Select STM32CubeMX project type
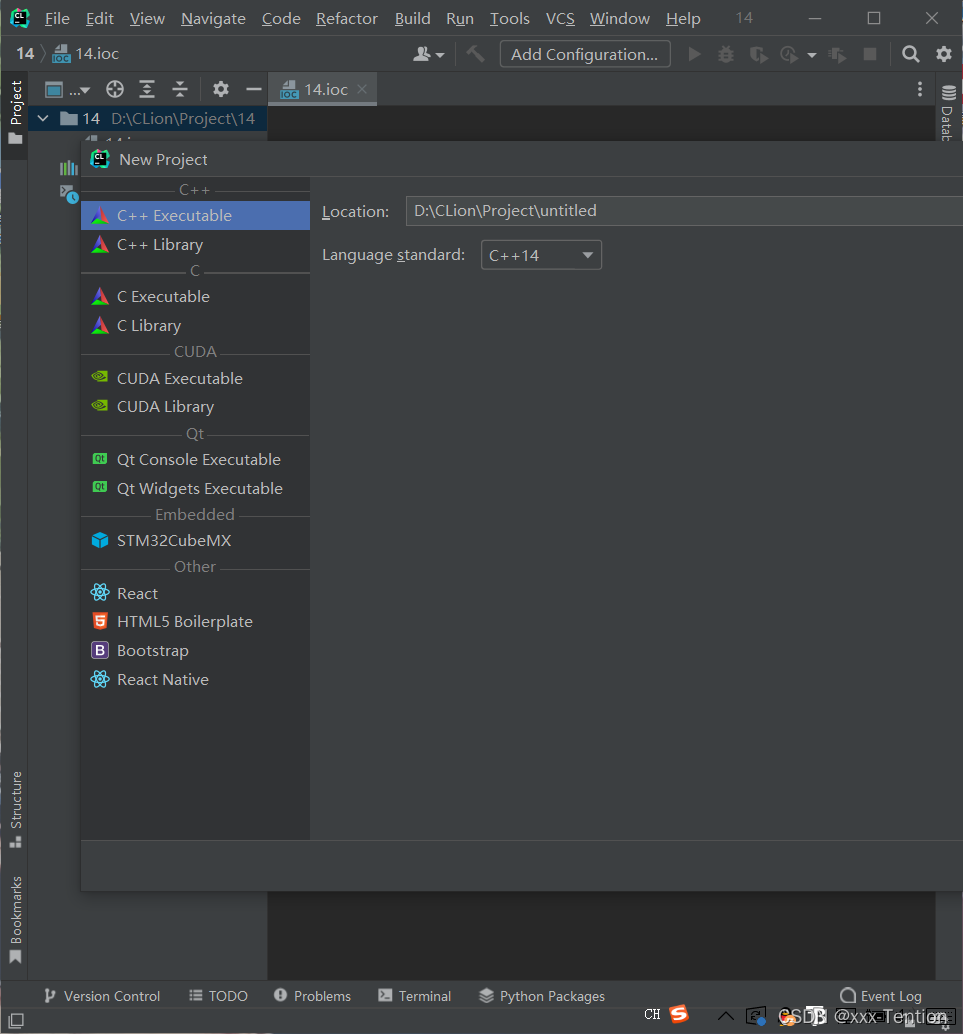 coord(174,540)
